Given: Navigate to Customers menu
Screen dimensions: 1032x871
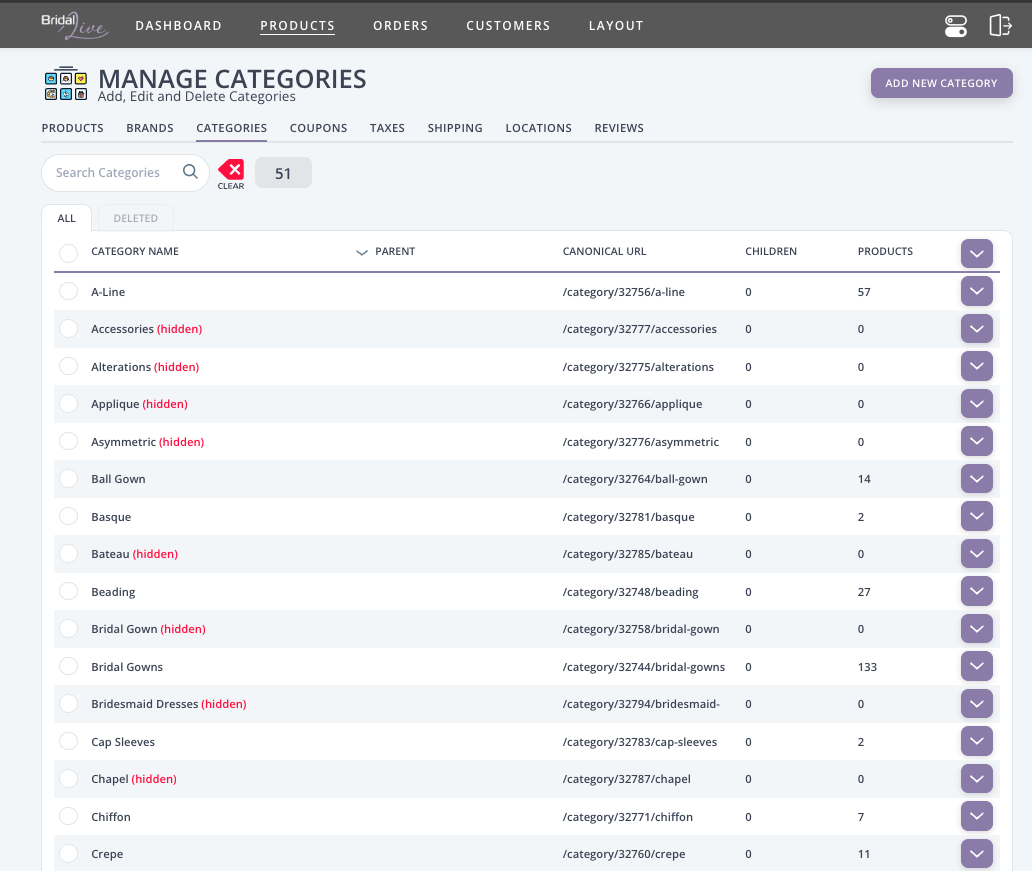Looking at the screenshot, I should click(508, 26).
